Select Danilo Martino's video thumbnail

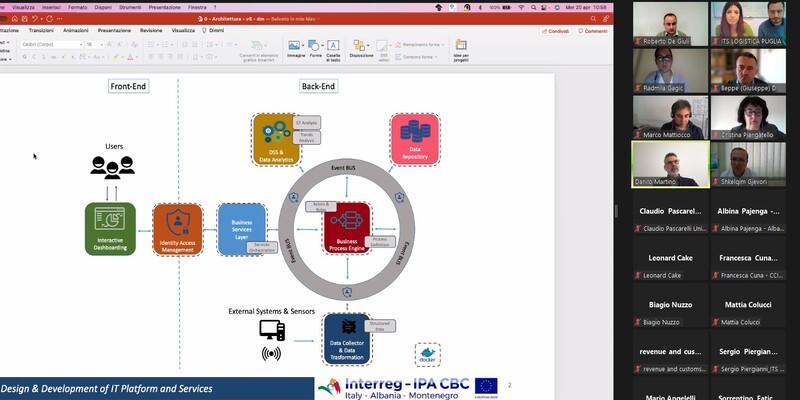pyautogui.click(x=670, y=164)
